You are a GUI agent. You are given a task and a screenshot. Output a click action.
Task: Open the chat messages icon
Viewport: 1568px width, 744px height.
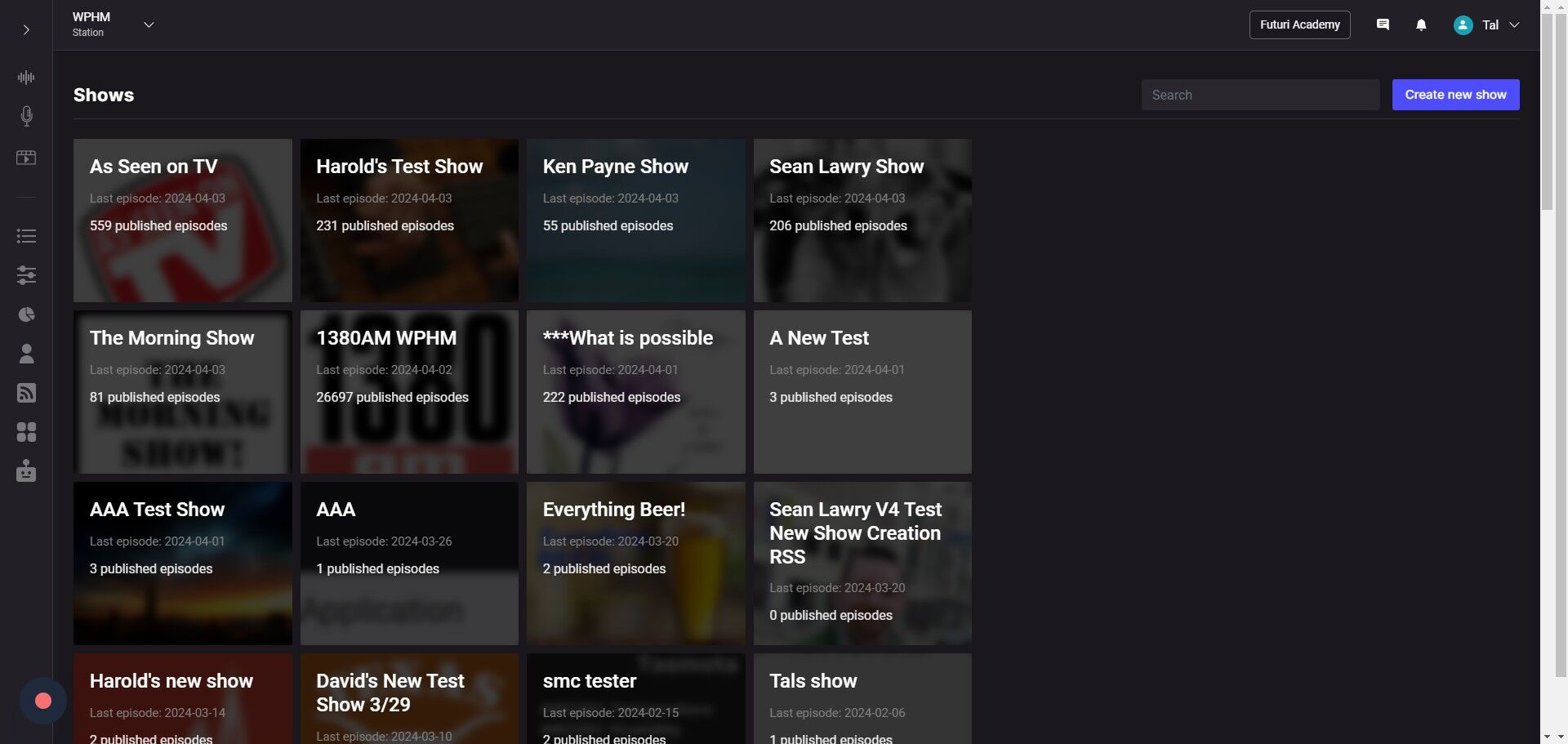point(1383,25)
